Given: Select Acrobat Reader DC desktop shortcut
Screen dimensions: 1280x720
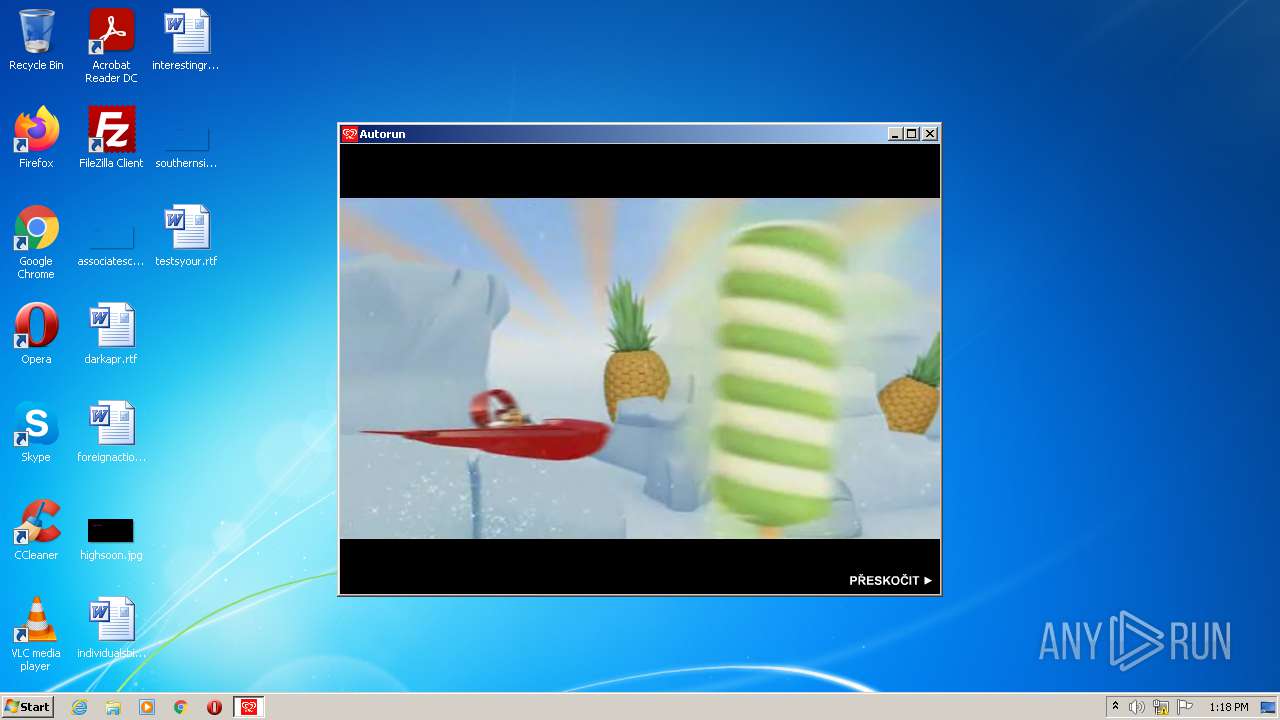Looking at the screenshot, I should [111, 46].
